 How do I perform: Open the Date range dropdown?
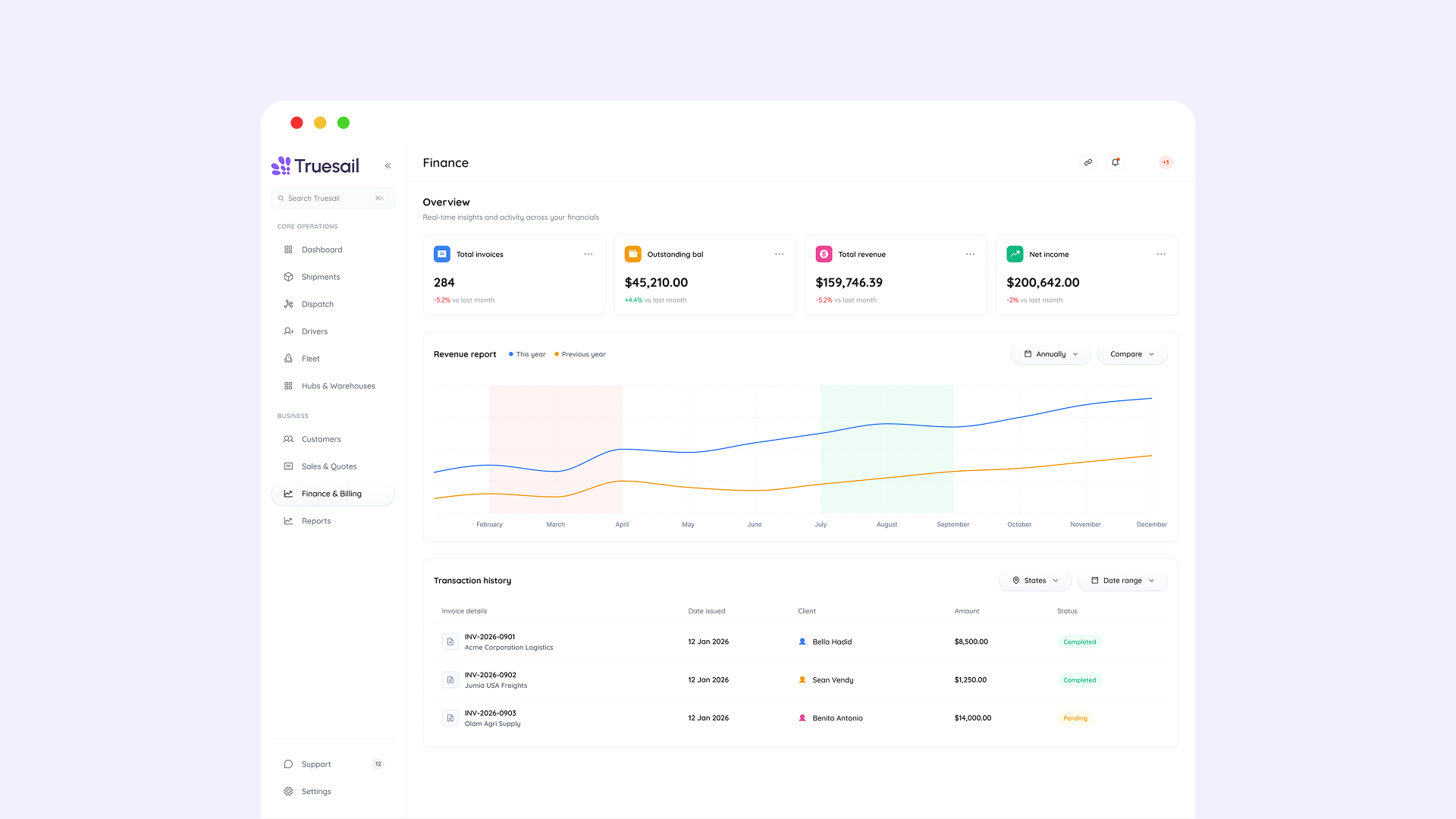click(1122, 581)
